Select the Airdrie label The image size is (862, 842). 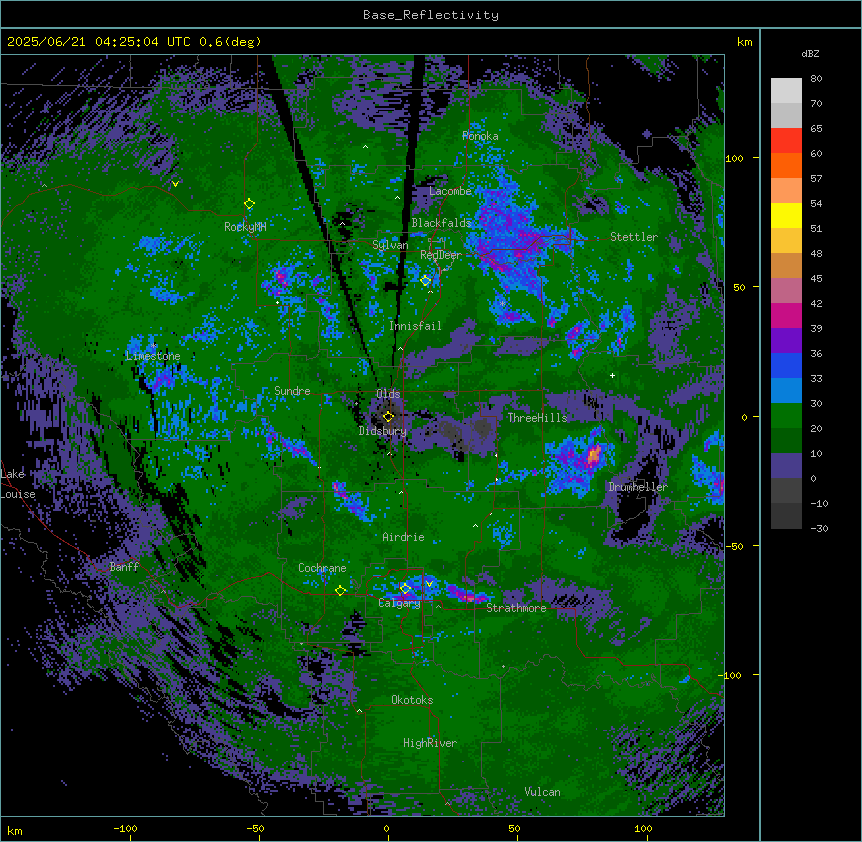[x=403, y=537]
